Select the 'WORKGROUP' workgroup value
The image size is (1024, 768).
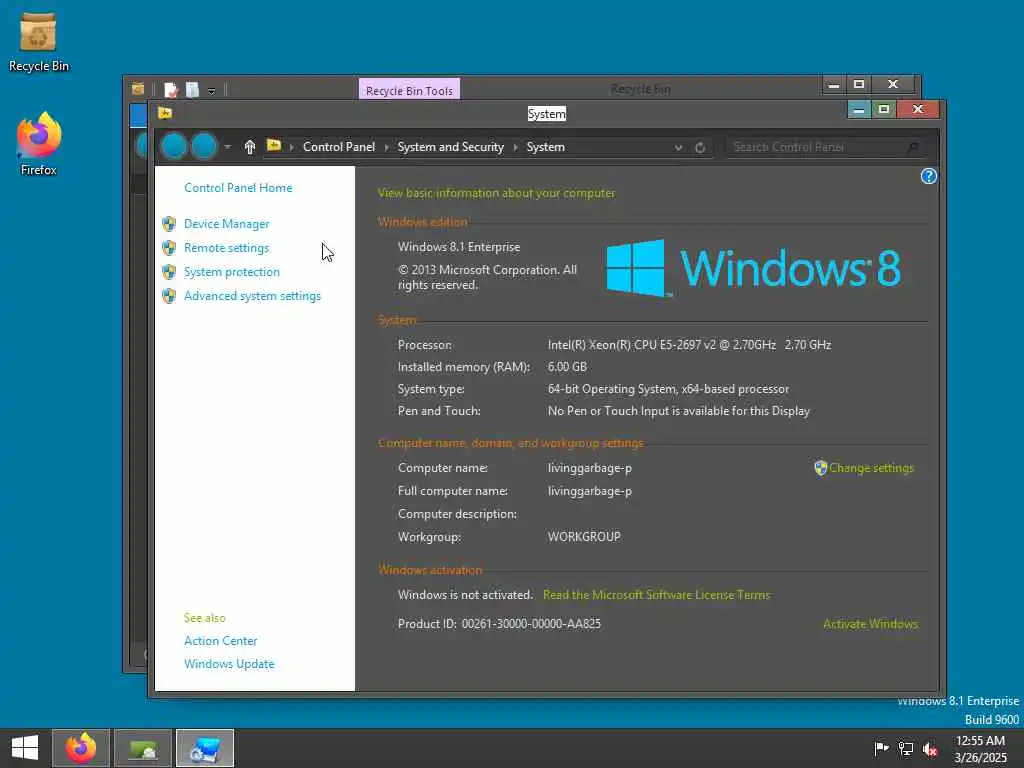point(584,536)
